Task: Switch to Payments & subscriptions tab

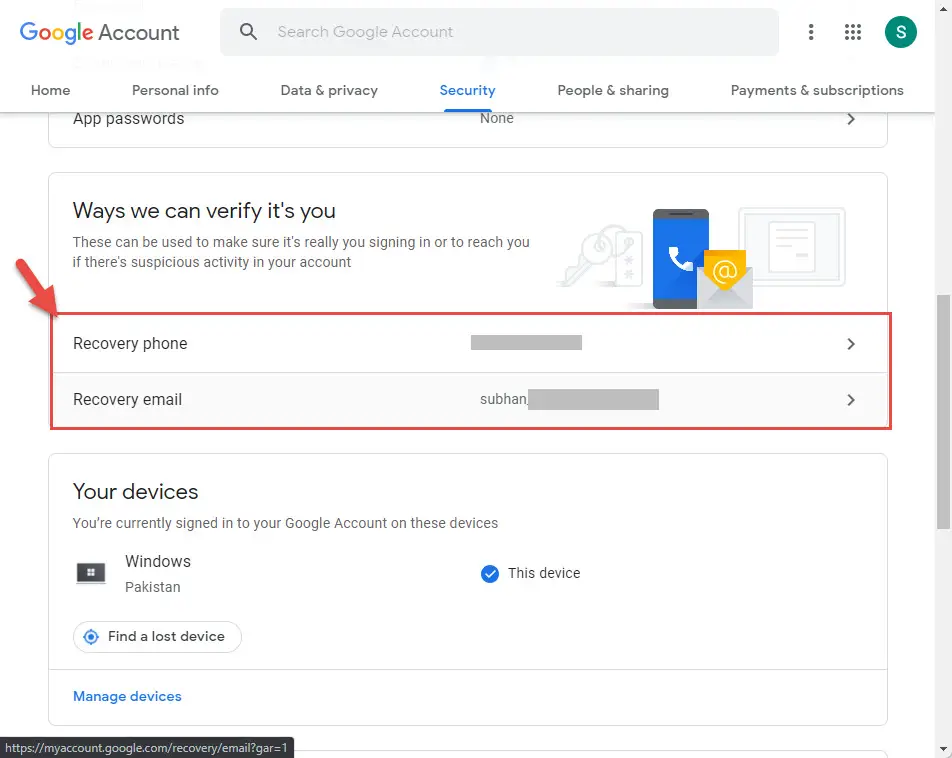Action: point(817,90)
